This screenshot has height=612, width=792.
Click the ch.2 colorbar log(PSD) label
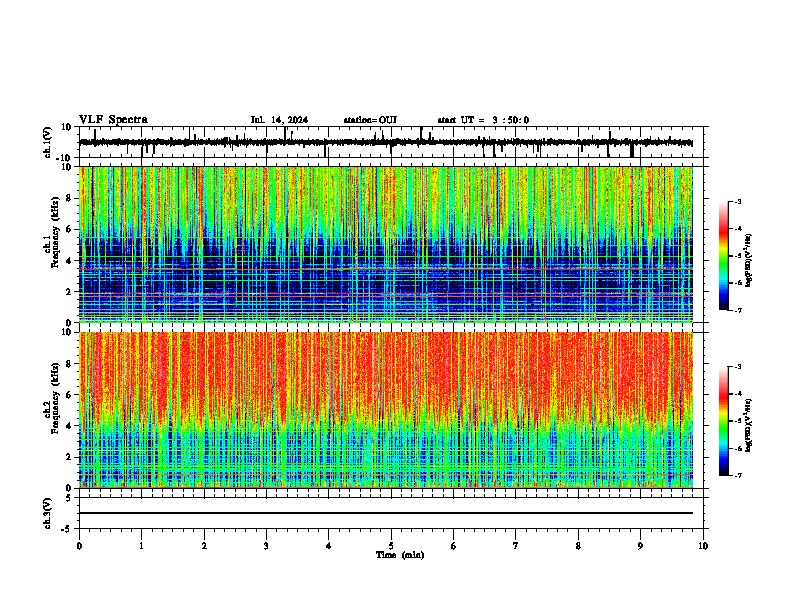(x=749, y=425)
